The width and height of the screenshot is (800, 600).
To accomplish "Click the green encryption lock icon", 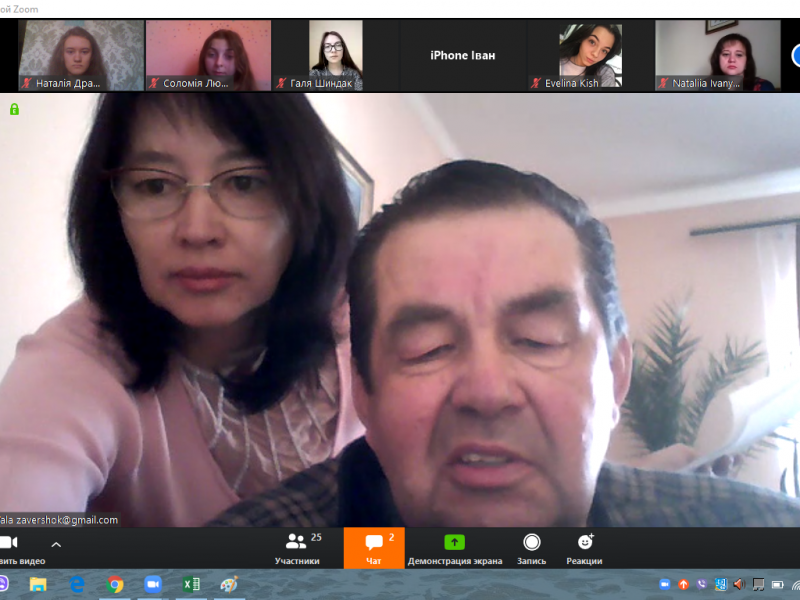I will coord(14,109).
